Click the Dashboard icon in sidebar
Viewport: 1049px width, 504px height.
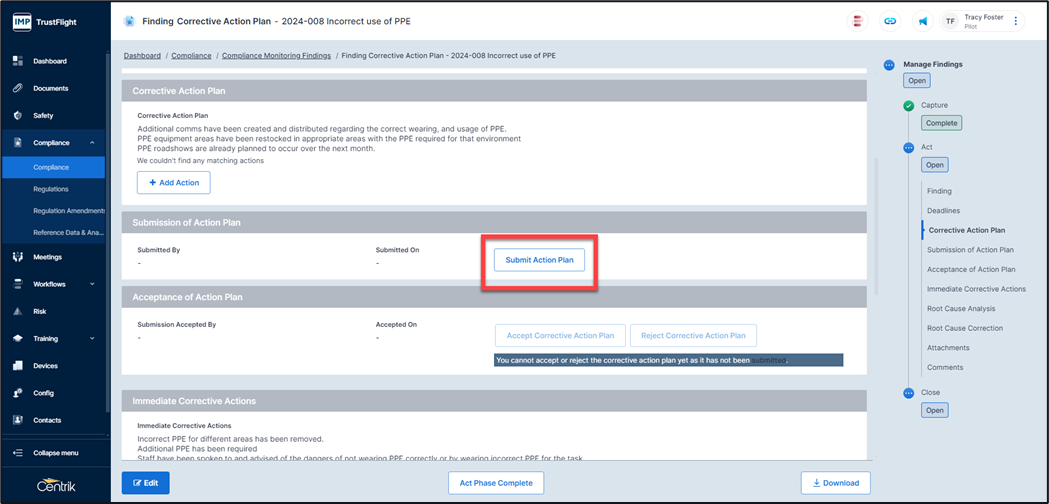coord(18,61)
